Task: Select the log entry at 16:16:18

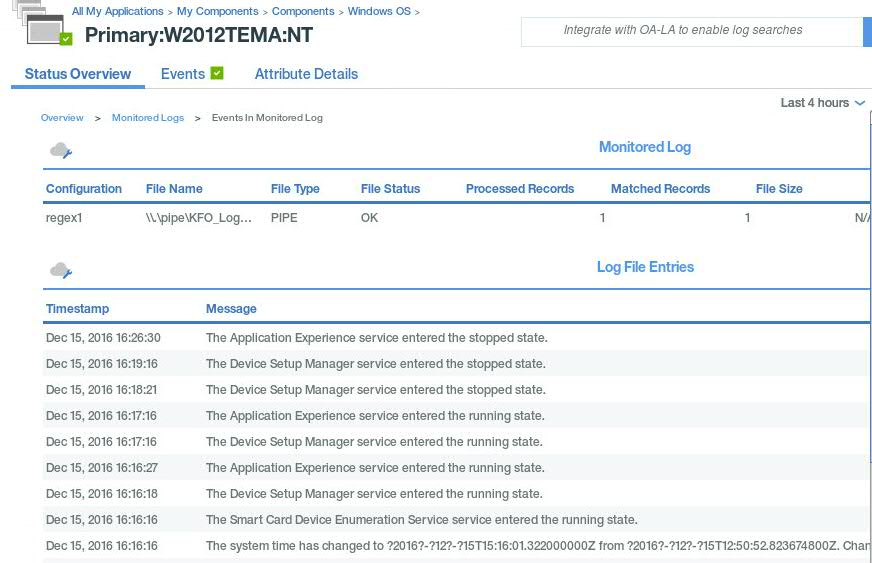Action: pyautogui.click(x=456, y=494)
